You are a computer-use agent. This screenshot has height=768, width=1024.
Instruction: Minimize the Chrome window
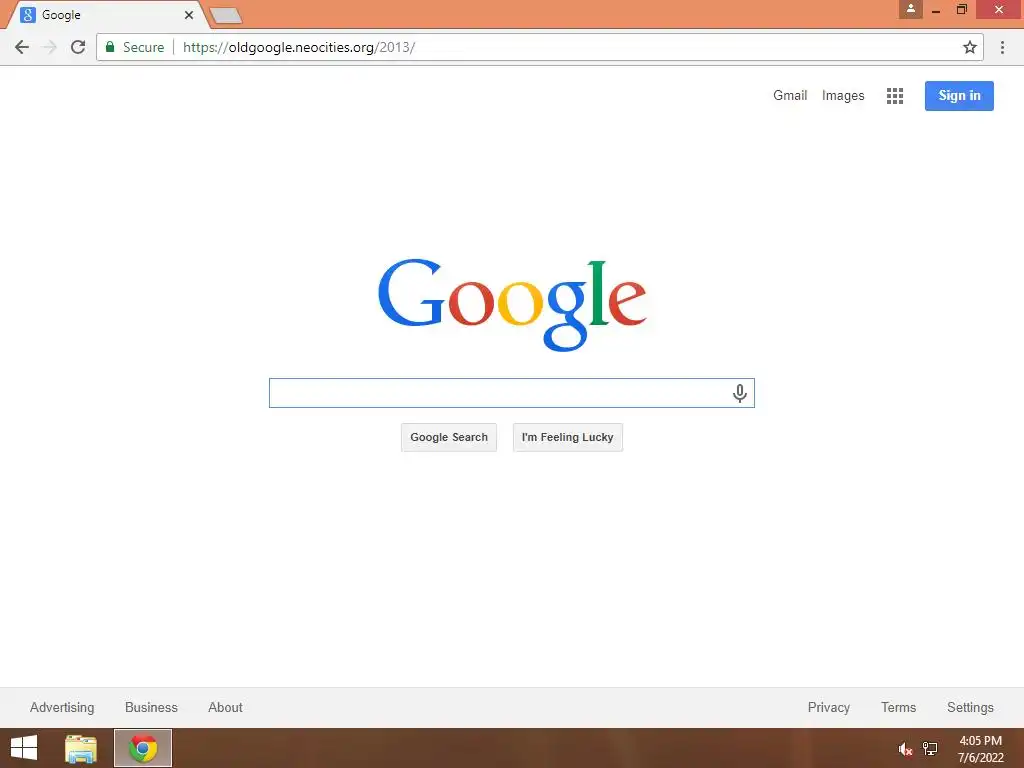936,10
